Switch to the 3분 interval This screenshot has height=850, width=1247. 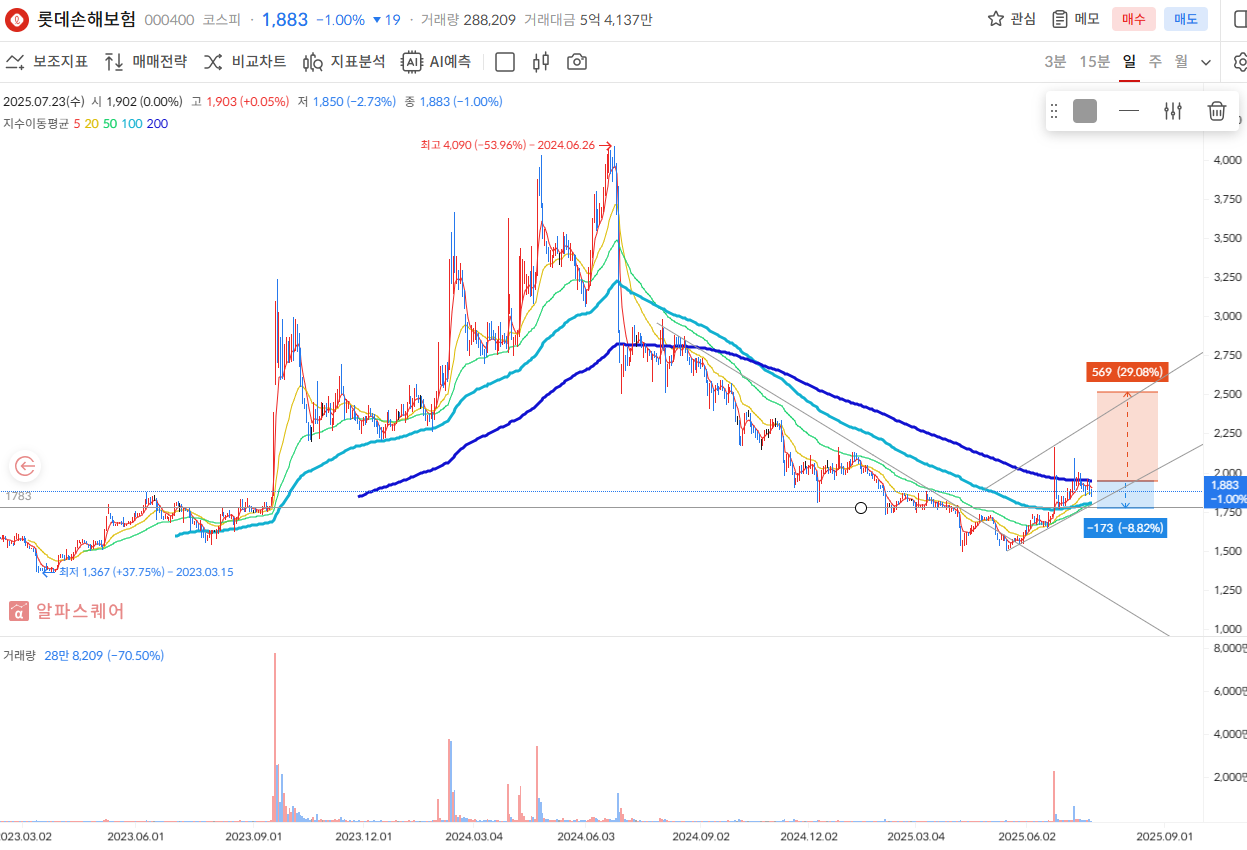(1055, 62)
